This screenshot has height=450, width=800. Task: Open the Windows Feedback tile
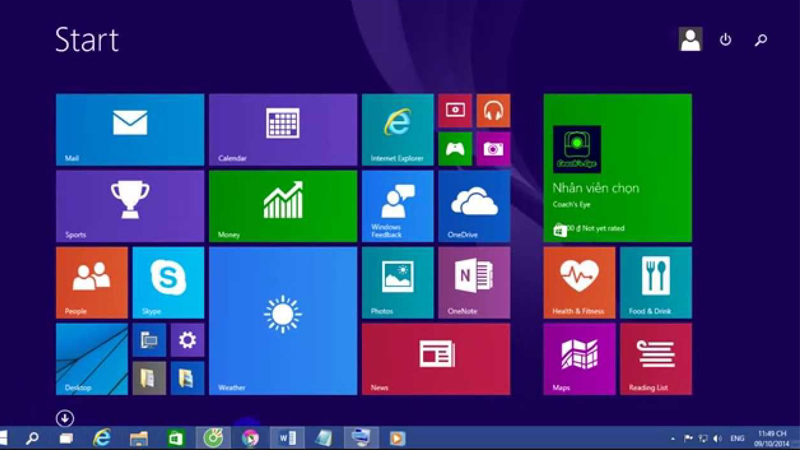point(398,206)
